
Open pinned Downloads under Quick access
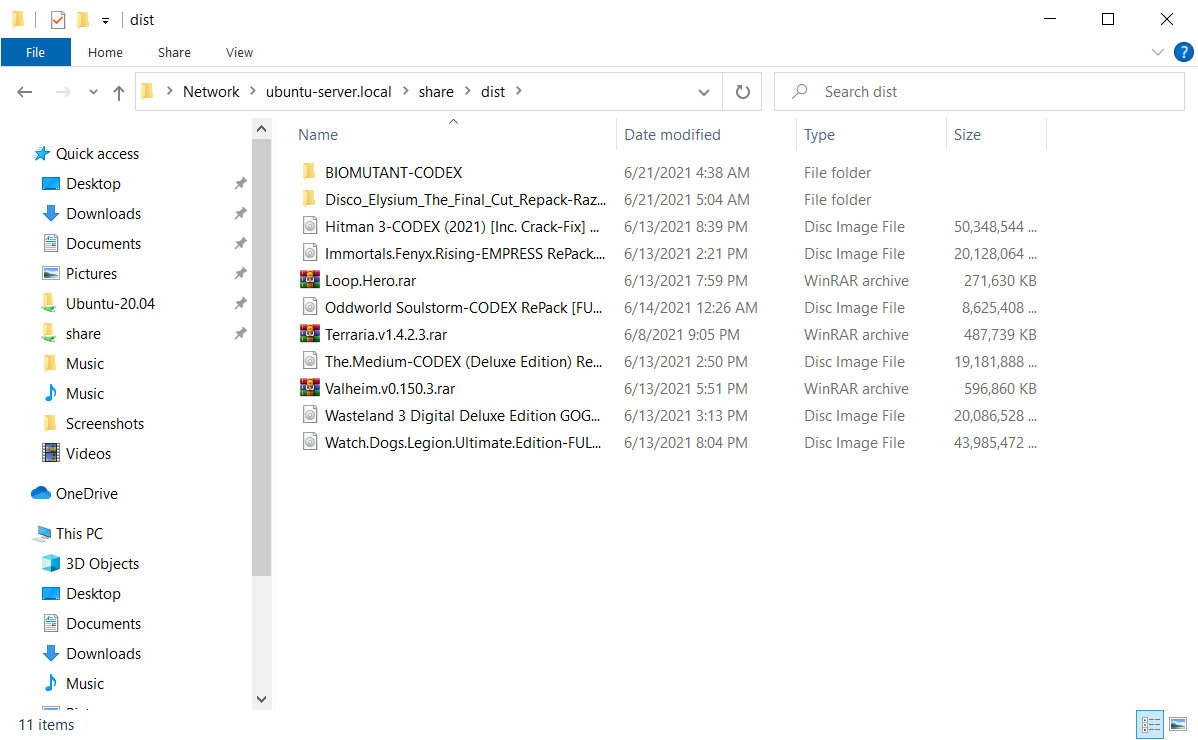point(103,214)
